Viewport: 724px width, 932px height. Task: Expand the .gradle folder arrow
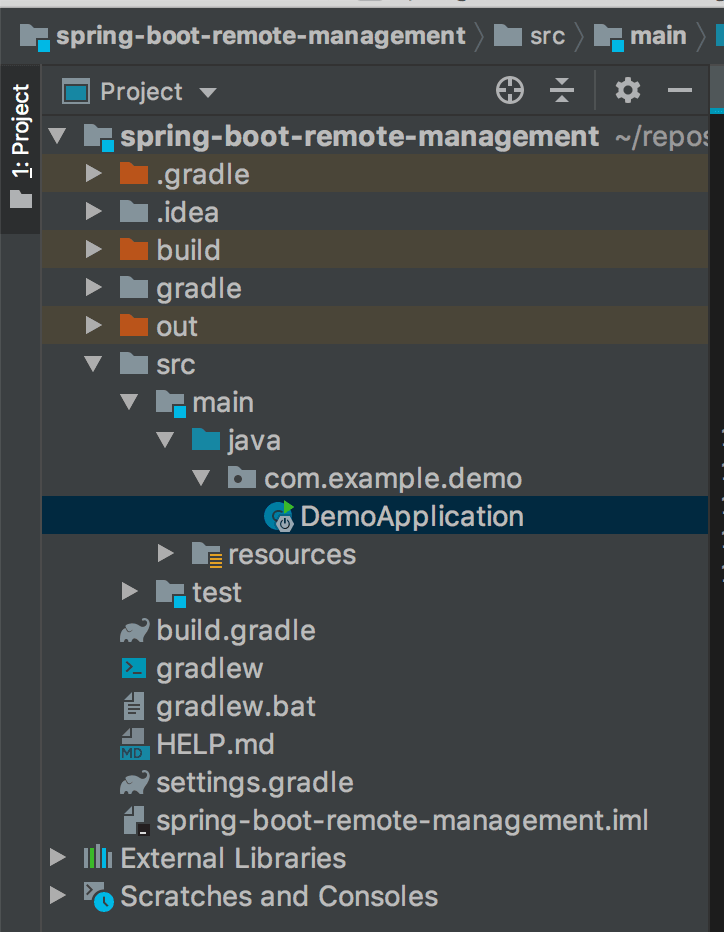pos(93,174)
